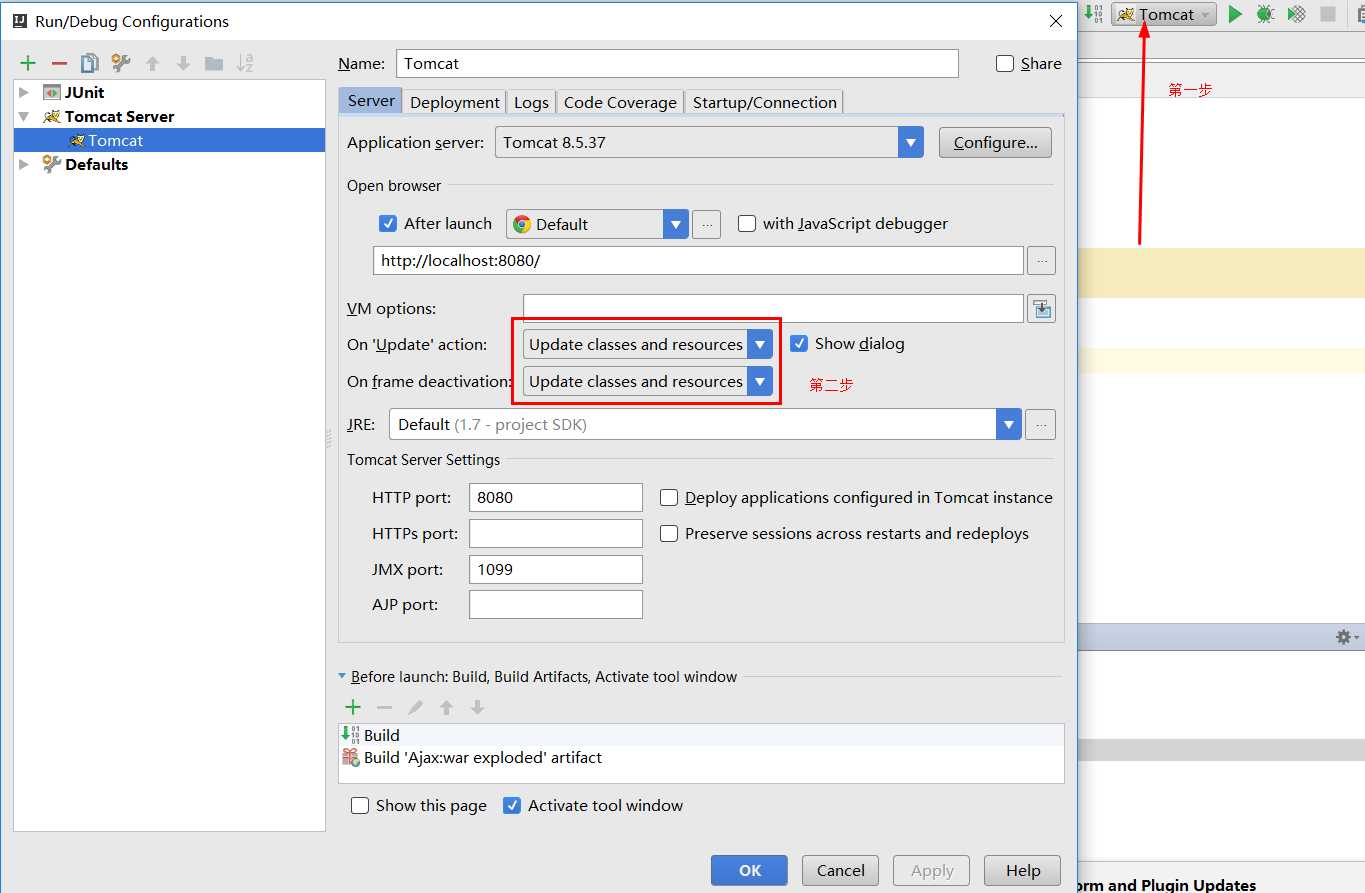The height and width of the screenshot is (893, 1365).
Task: Click the JMX port field
Action: tap(556, 569)
